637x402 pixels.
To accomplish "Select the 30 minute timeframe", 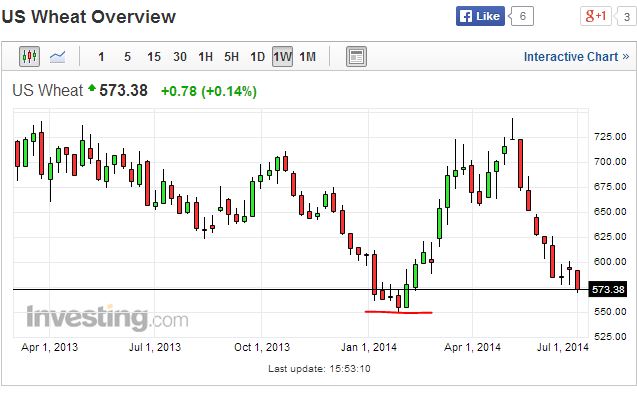I will [180, 57].
